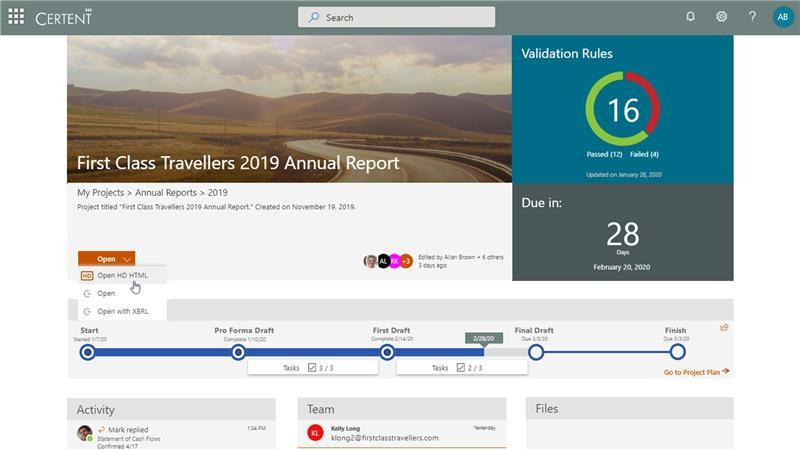This screenshot has height=450, width=800.
Task: Follow the Go to Project Plan link
Action: click(x=696, y=372)
